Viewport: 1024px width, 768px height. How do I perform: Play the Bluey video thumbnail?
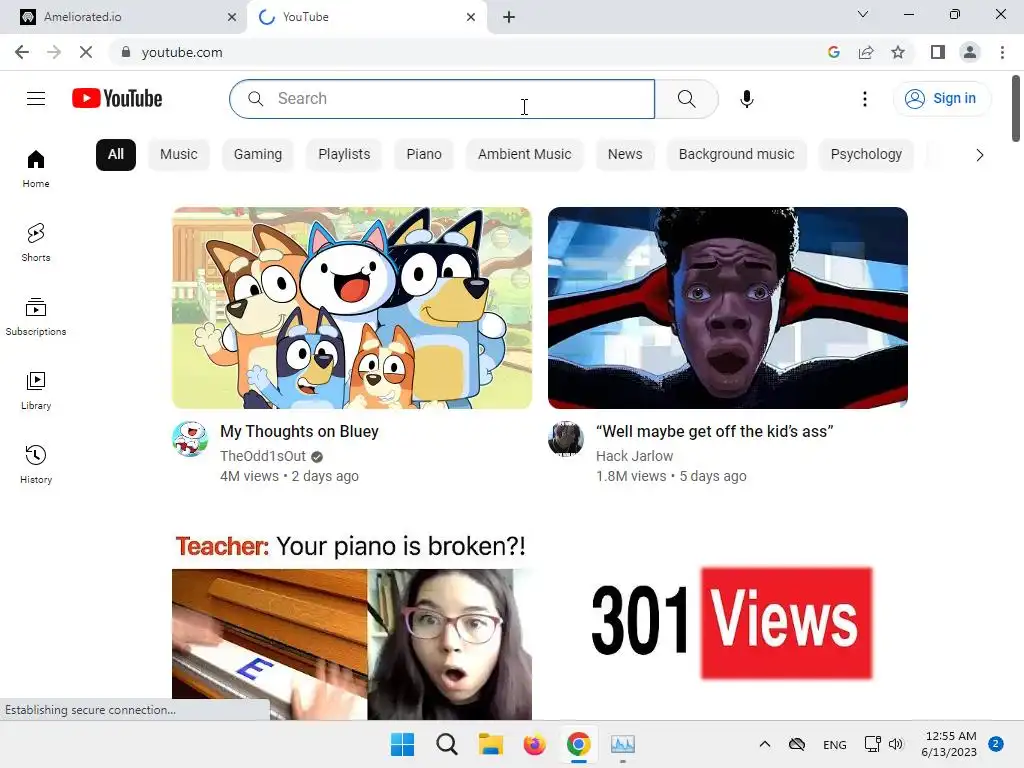click(x=352, y=308)
